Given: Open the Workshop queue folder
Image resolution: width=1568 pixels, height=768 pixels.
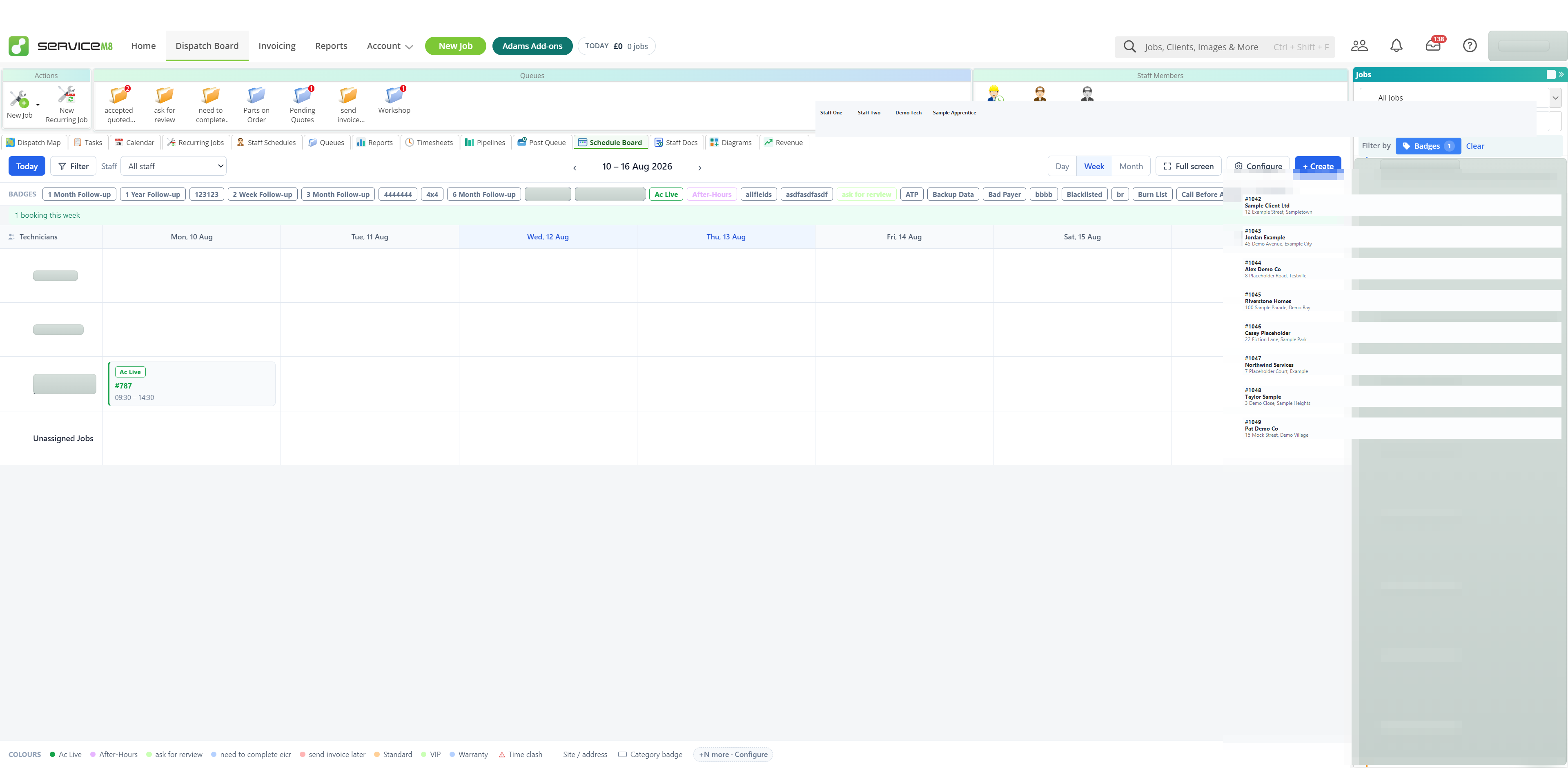Looking at the screenshot, I should tap(394, 100).
